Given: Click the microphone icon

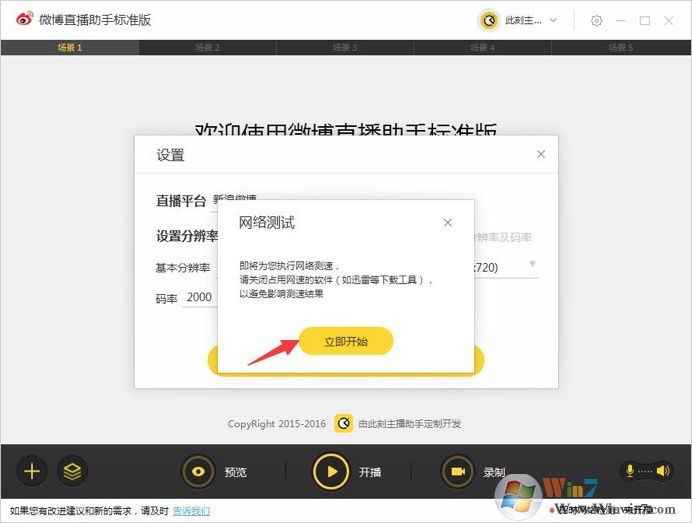Looking at the screenshot, I should click(x=630, y=471).
